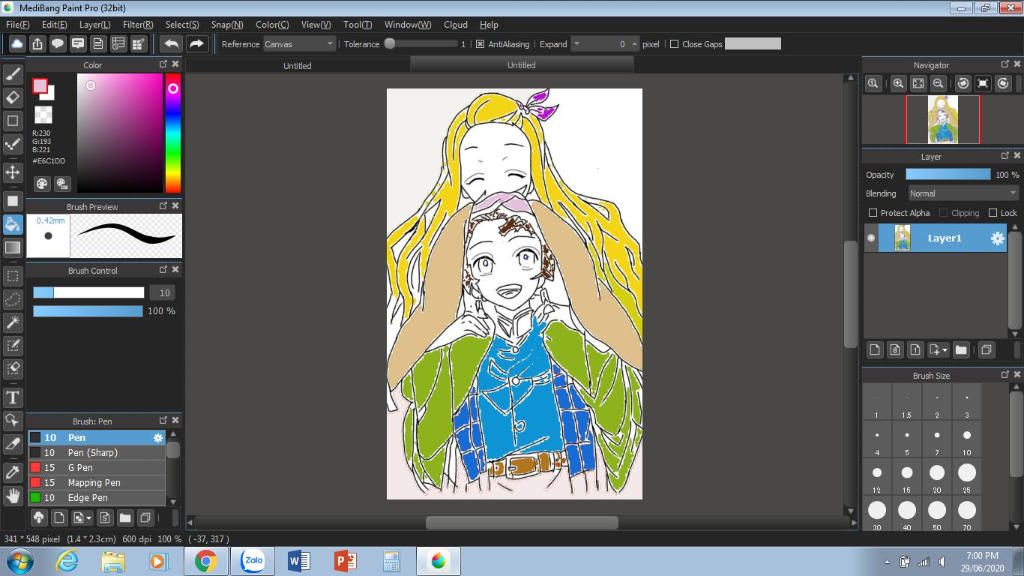Hide Layer1 using its visibility dot
This screenshot has width=1024, height=576.
[871, 238]
